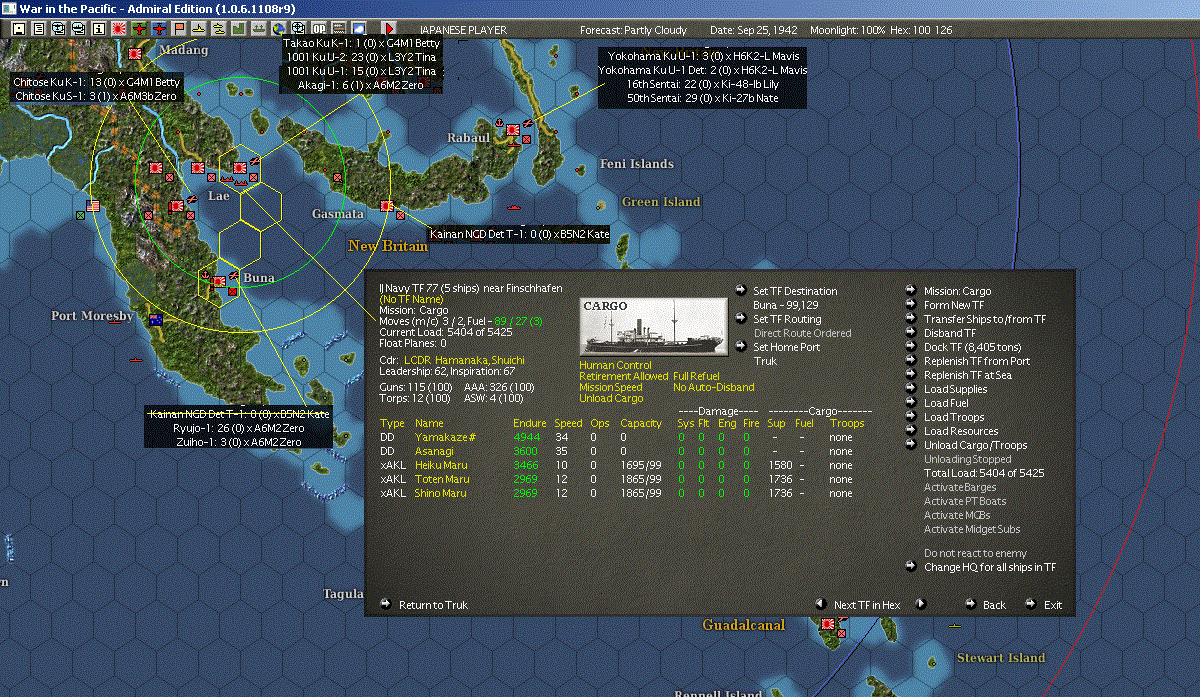1200x697 pixels.
Task: Choose Transfer Ships to/from TF
Action: (985, 319)
